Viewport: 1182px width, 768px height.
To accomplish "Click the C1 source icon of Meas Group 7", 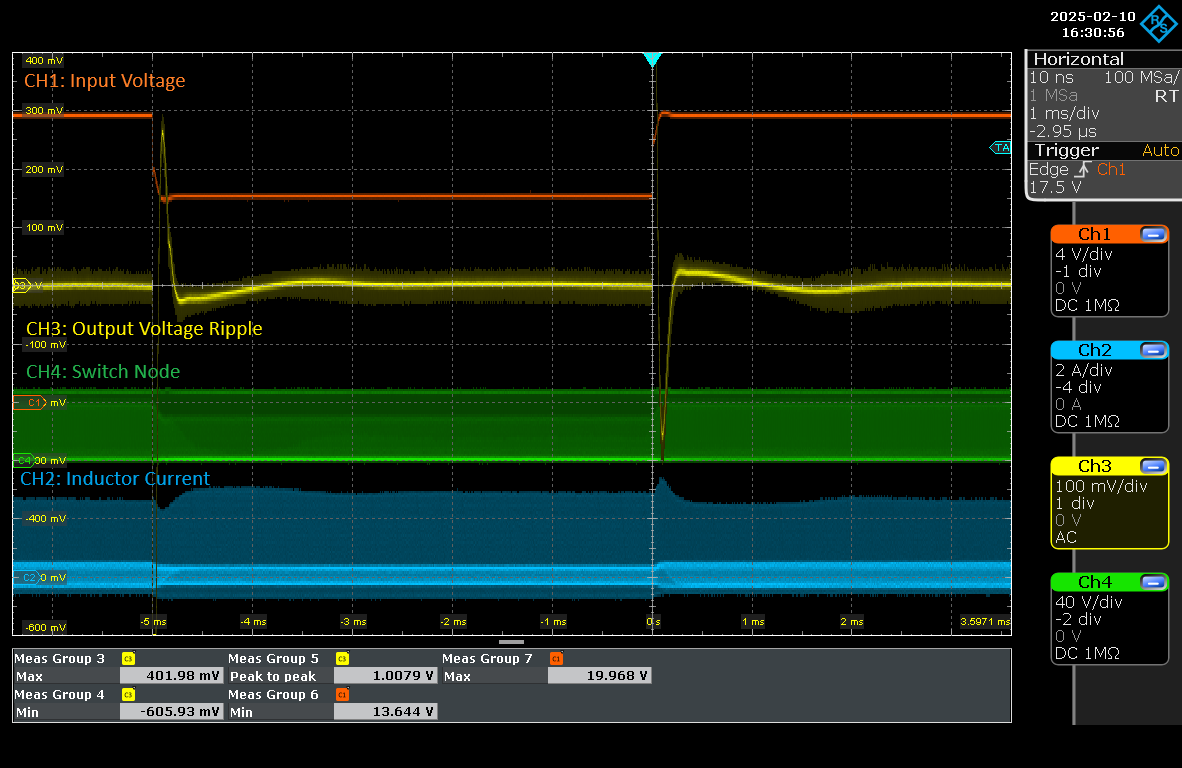I will (556, 659).
